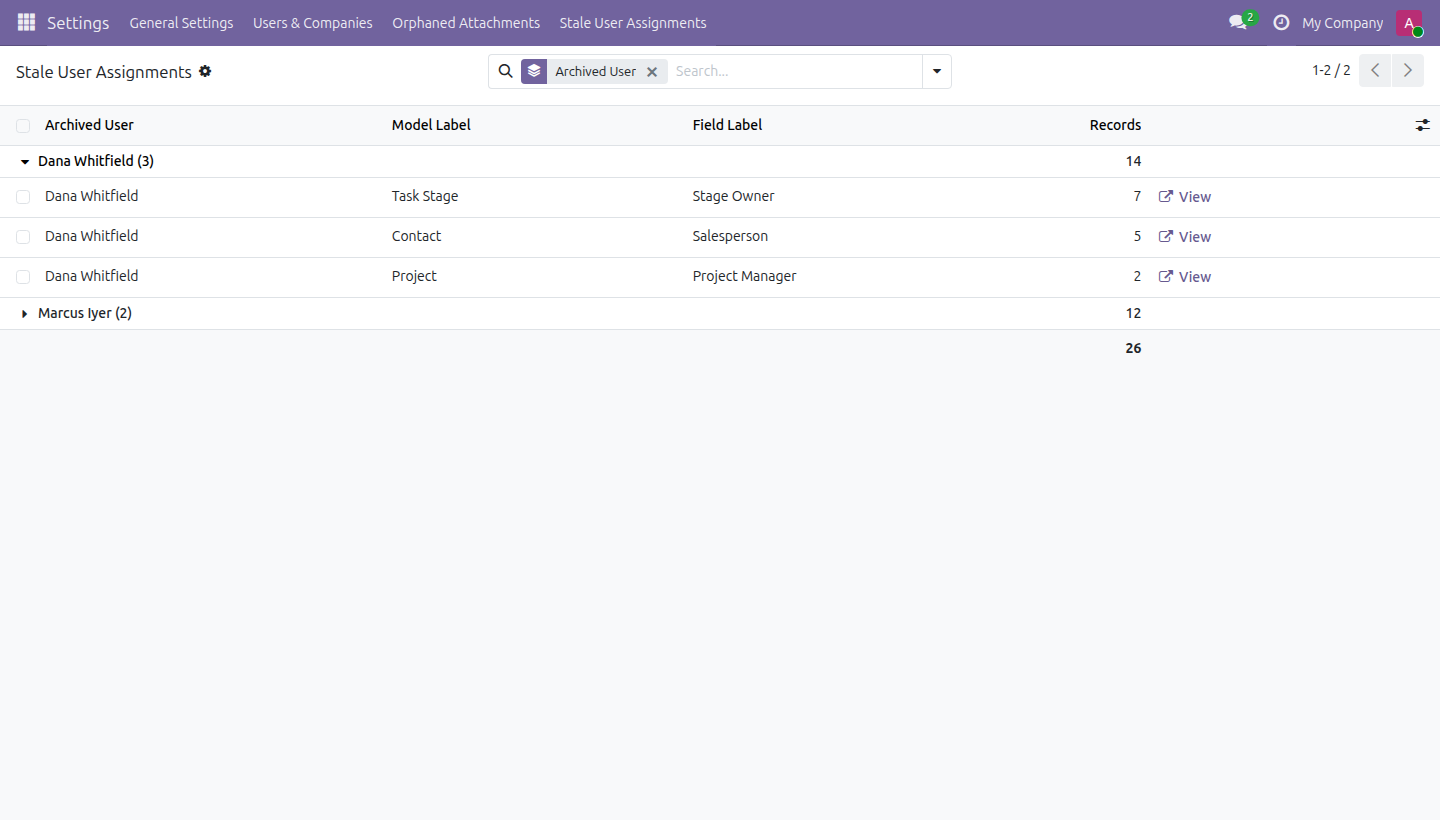Viewport: 1440px width, 820px height.
Task: Click the Project model cell
Action: (414, 276)
